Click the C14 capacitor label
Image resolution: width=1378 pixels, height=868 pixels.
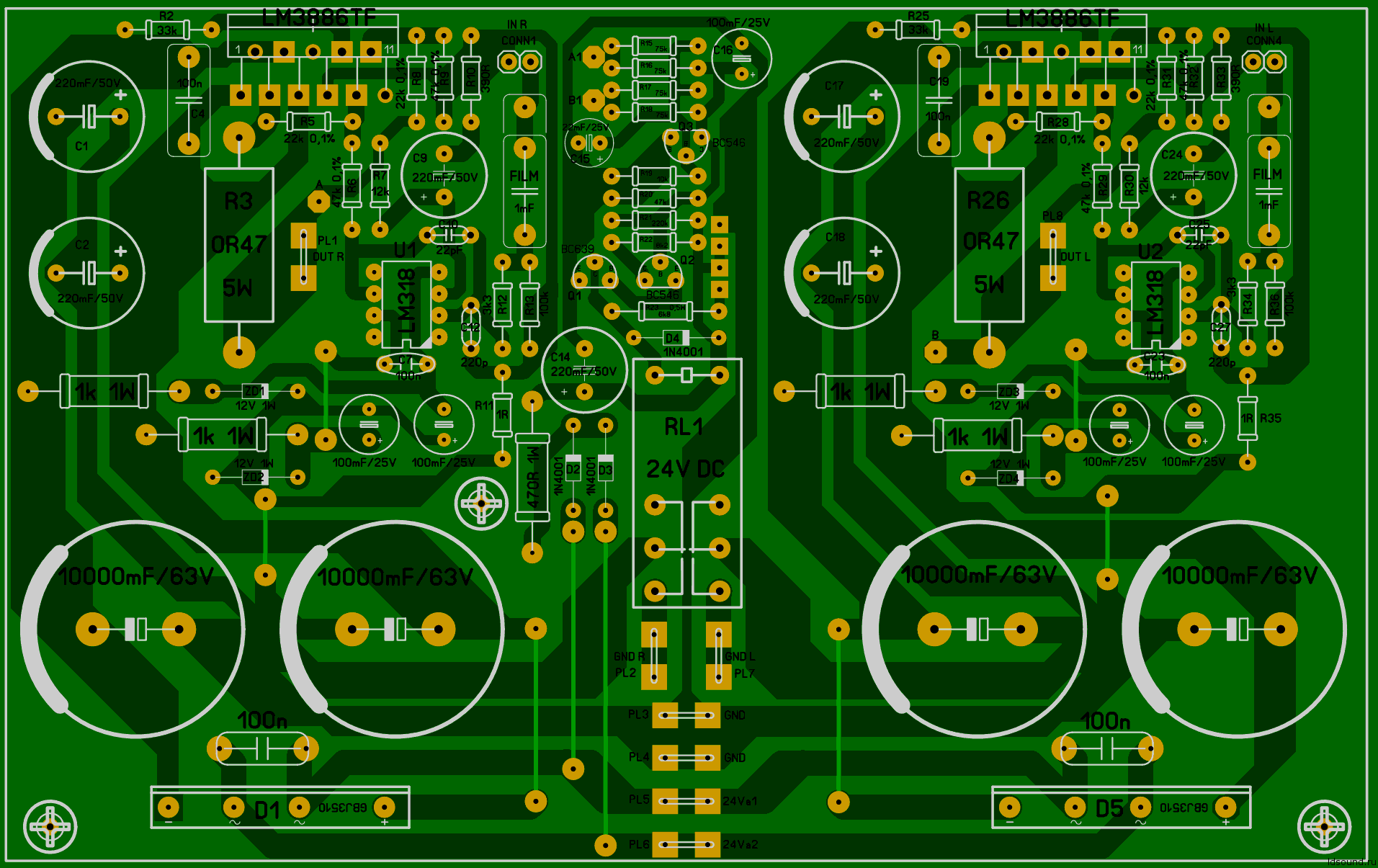tap(560, 357)
